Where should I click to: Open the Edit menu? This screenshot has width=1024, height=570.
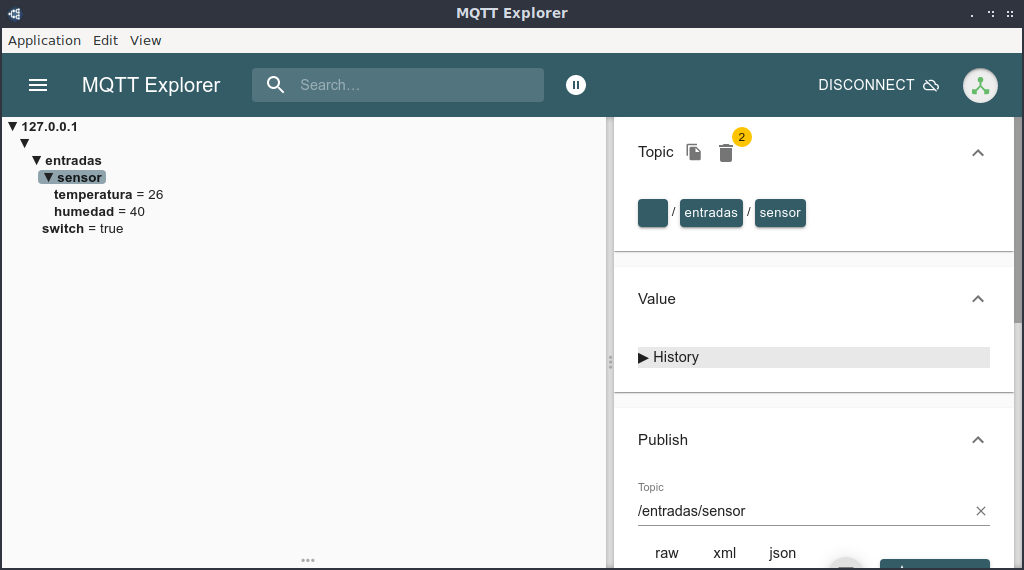click(105, 40)
